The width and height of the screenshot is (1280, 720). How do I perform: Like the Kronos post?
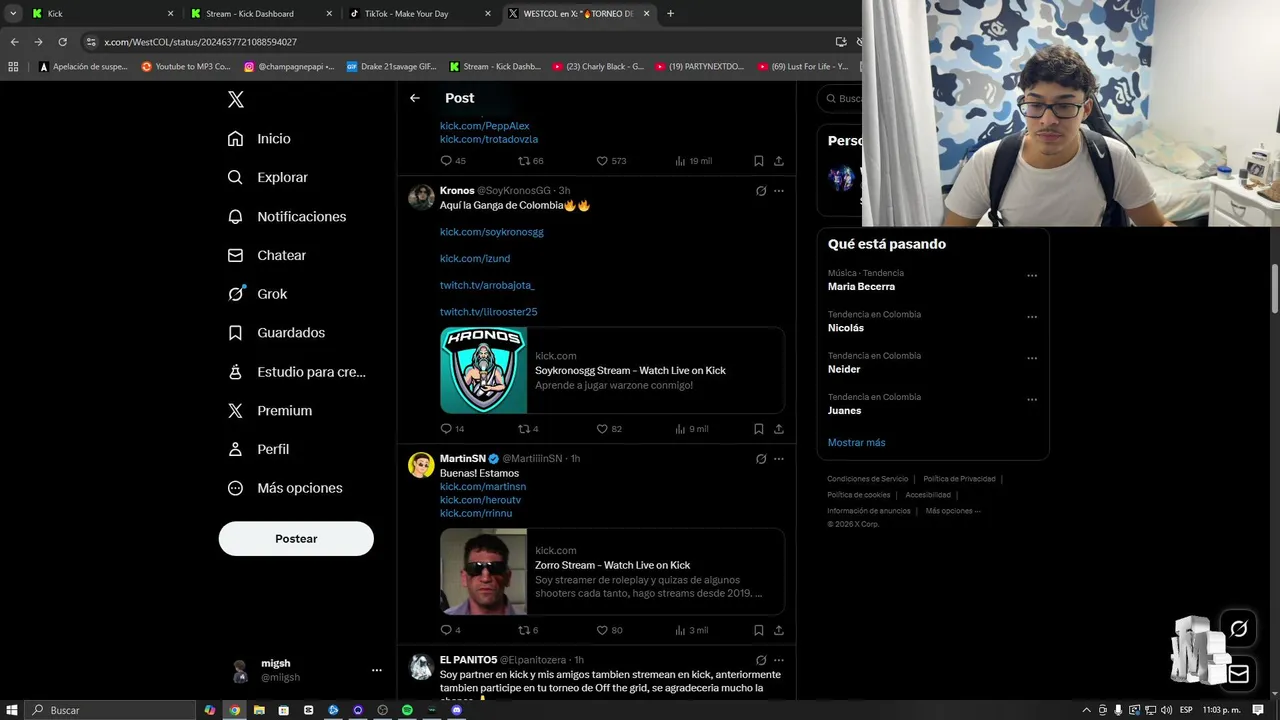point(602,429)
